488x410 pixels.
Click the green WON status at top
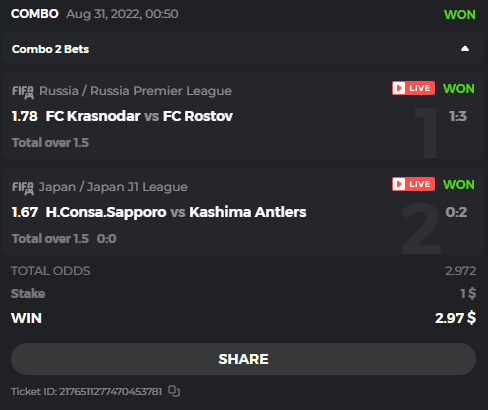460,15
